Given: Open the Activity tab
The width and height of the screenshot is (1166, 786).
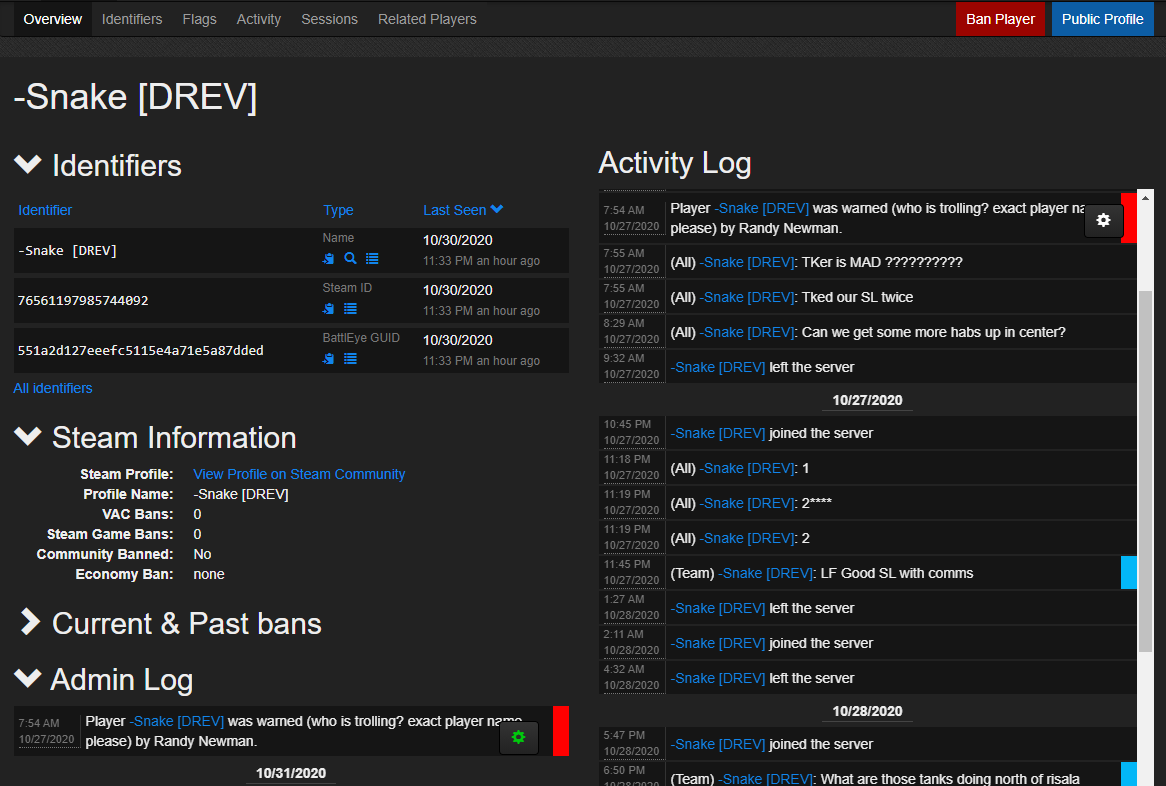Looking at the screenshot, I should 259,19.
